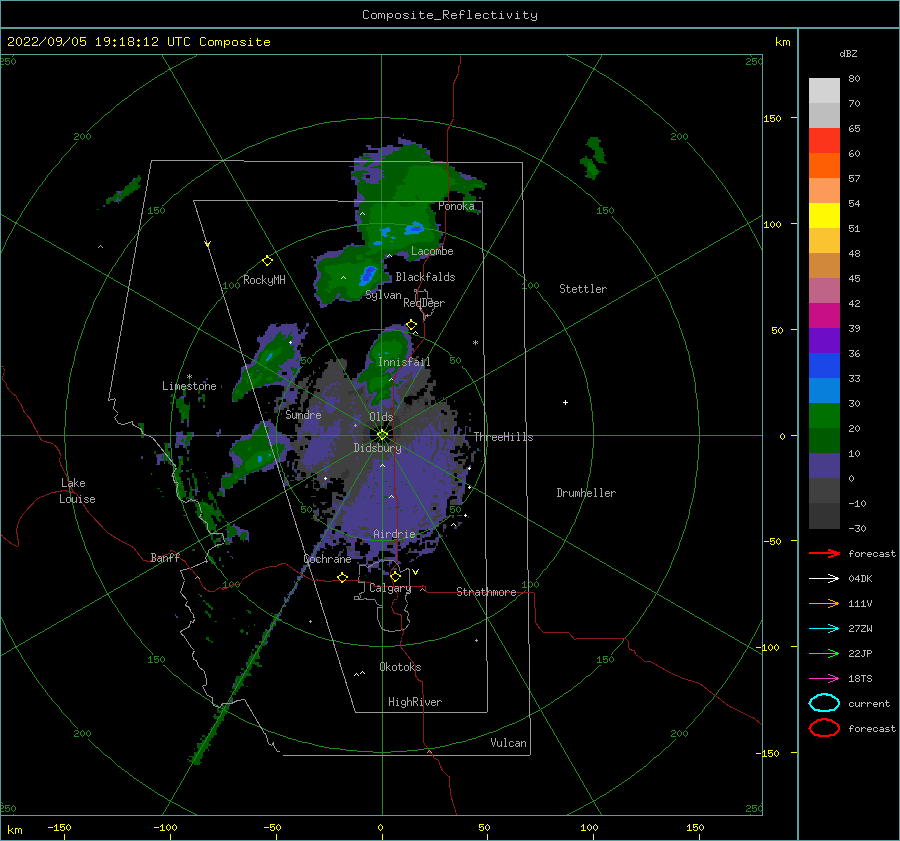This screenshot has height=841, width=900.
Task: Click the ThreeHills label
Action: (x=503, y=437)
